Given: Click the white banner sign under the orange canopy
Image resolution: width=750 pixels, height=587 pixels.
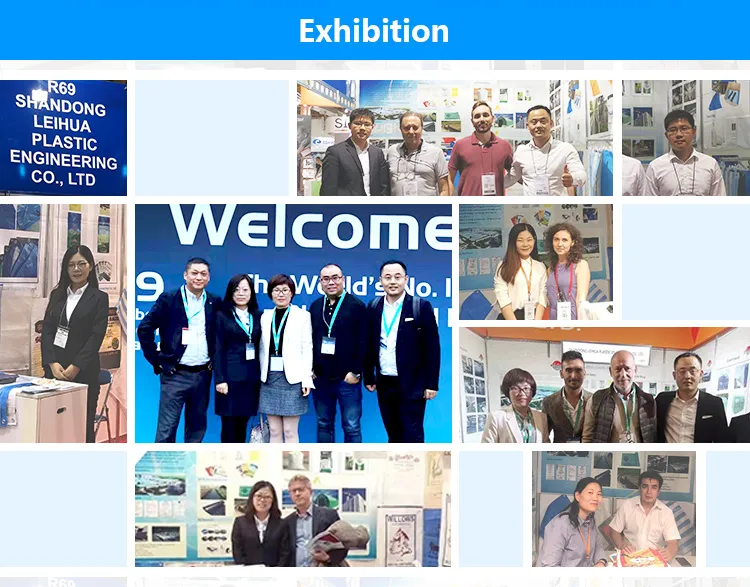Looking at the screenshot, I should click(x=606, y=353).
